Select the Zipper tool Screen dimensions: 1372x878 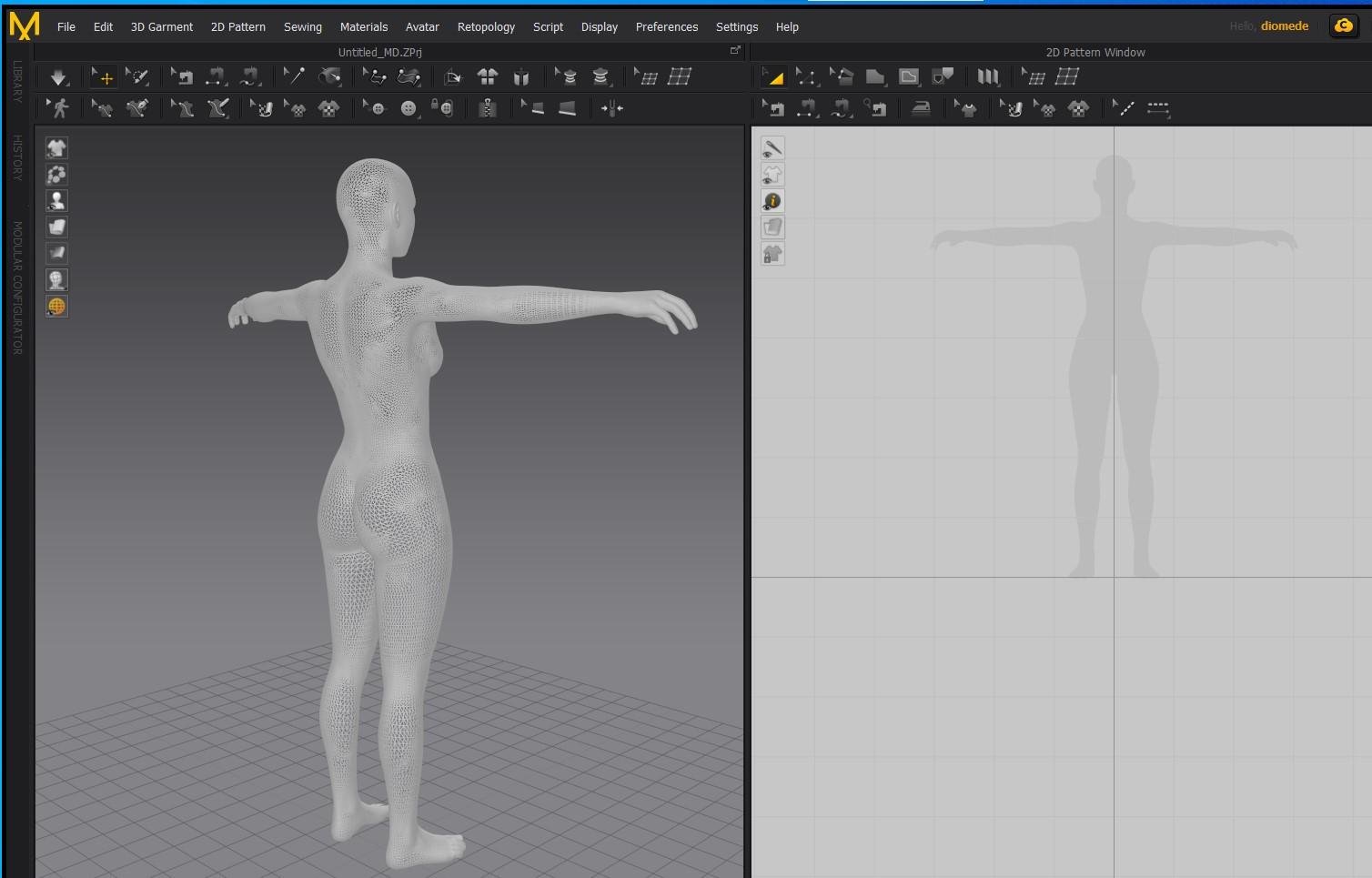(488, 109)
